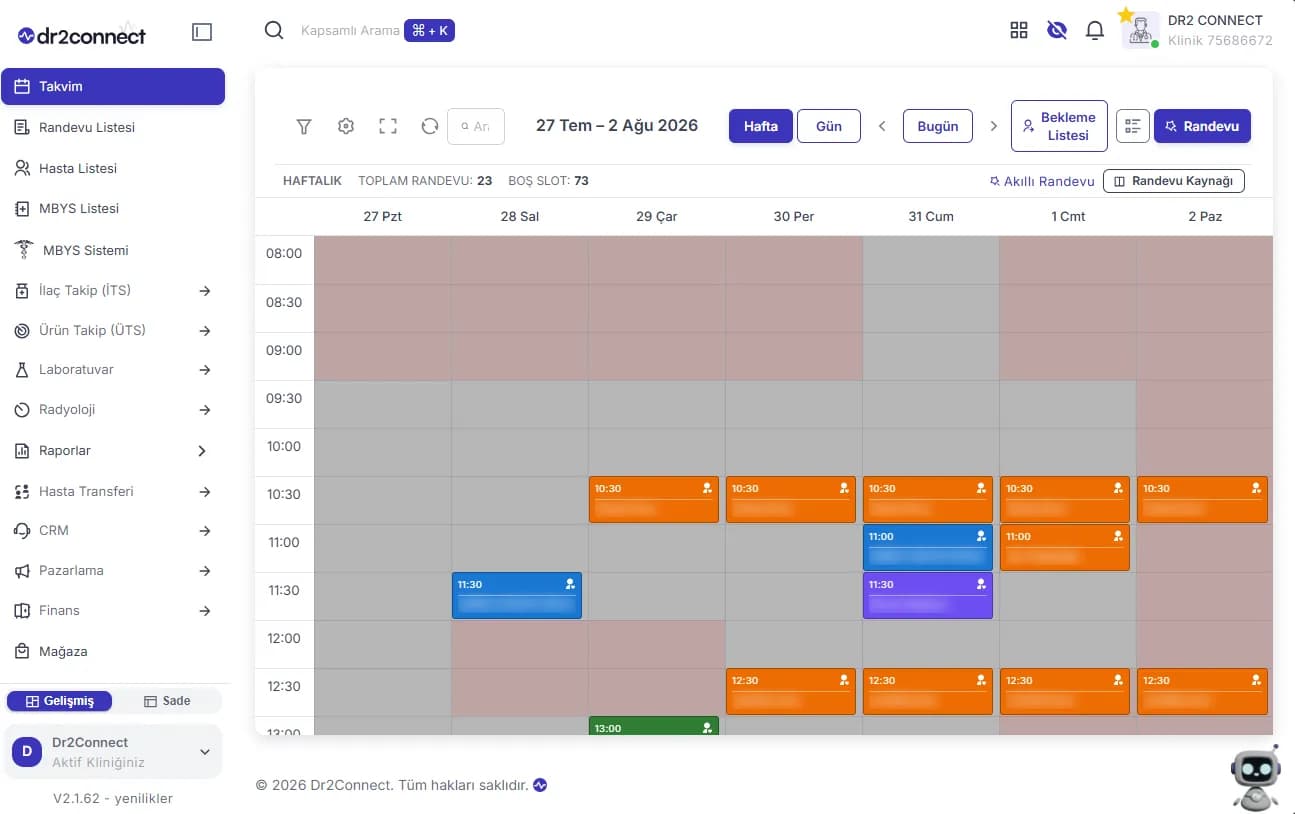Switch to the Sade interface mode
This screenshot has height=814, width=1295.
click(x=167, y=701)
